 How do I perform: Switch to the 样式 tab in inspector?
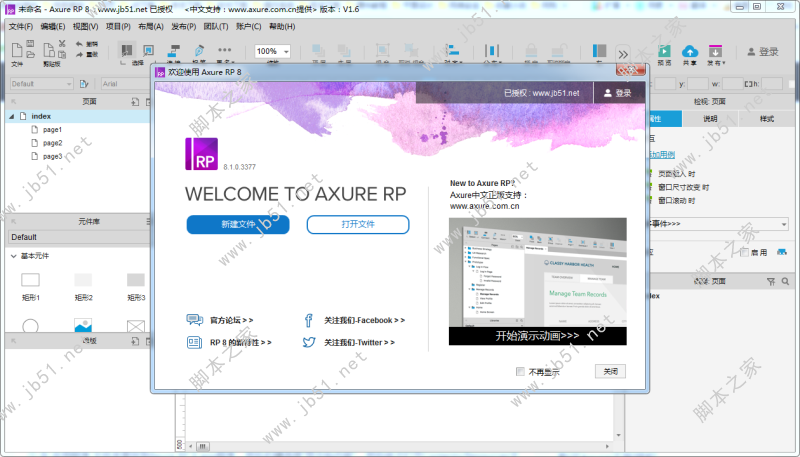(767, 118)
